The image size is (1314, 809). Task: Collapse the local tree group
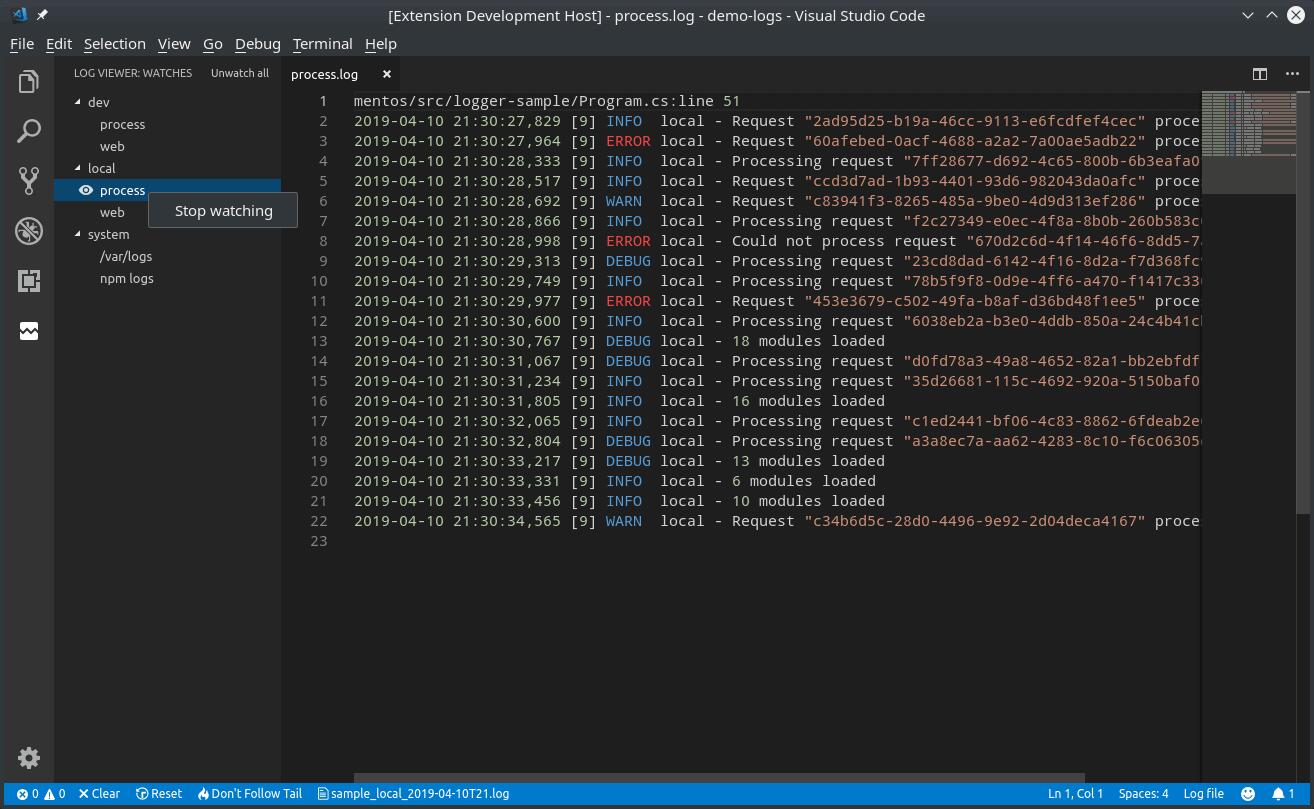click(78, 168)
